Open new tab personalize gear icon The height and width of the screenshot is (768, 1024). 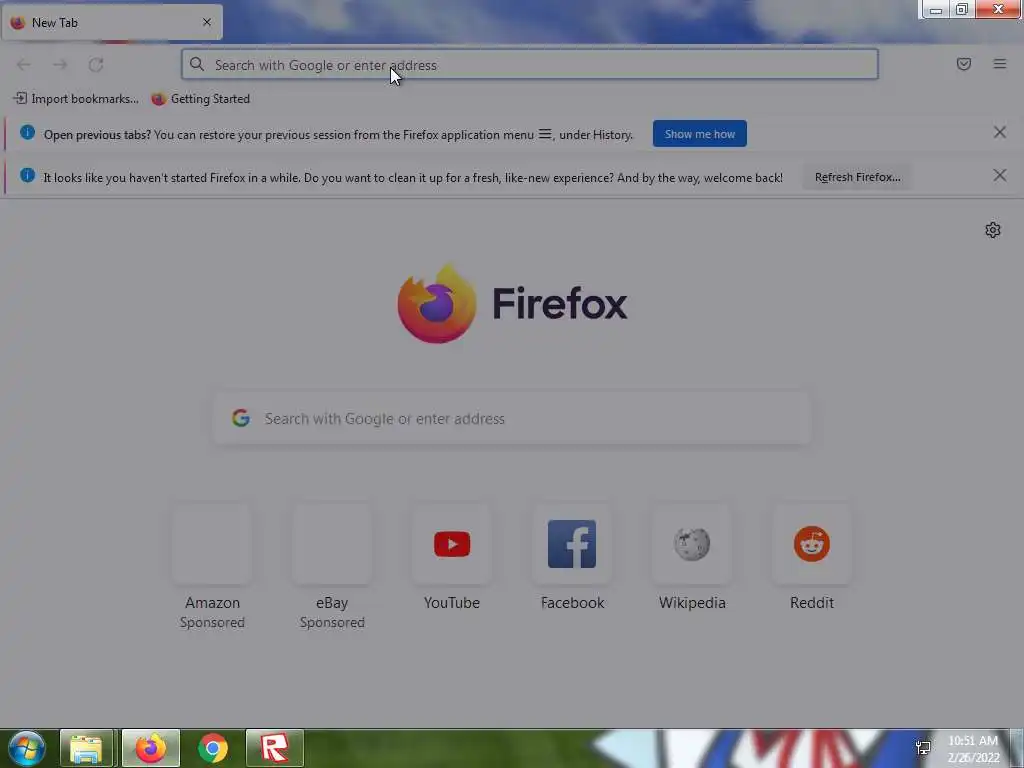click(993, 230)
